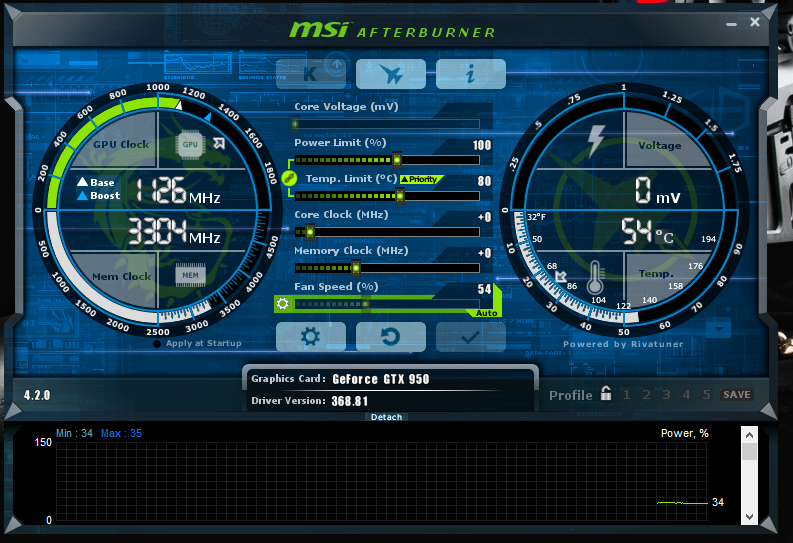The width and height of the screenshot is (793, 543).
Task: Click the Power, % graph label
Action: [684, 433]
